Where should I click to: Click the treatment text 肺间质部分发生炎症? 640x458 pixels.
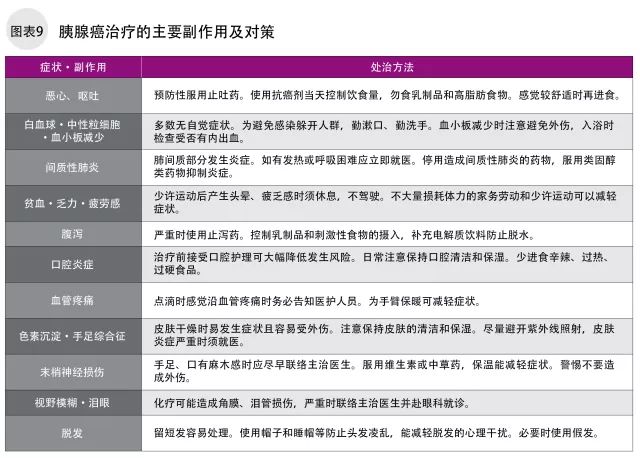pyautogui.click(x=202, y=160)
